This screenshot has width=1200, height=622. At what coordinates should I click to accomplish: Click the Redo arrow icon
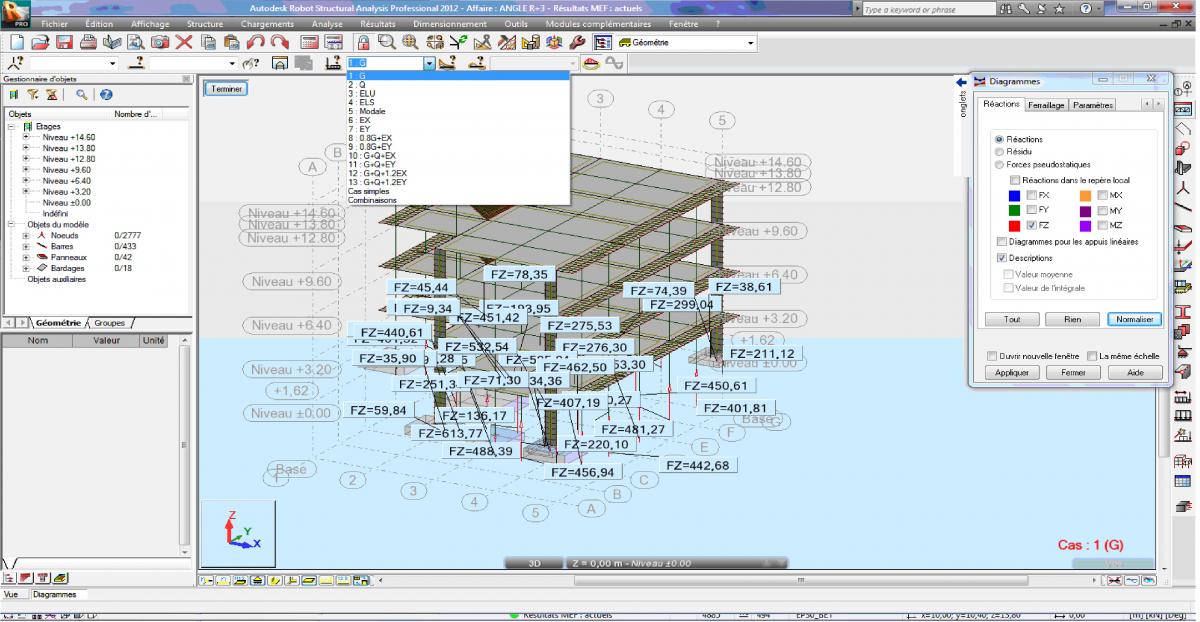tap(280, 43)
